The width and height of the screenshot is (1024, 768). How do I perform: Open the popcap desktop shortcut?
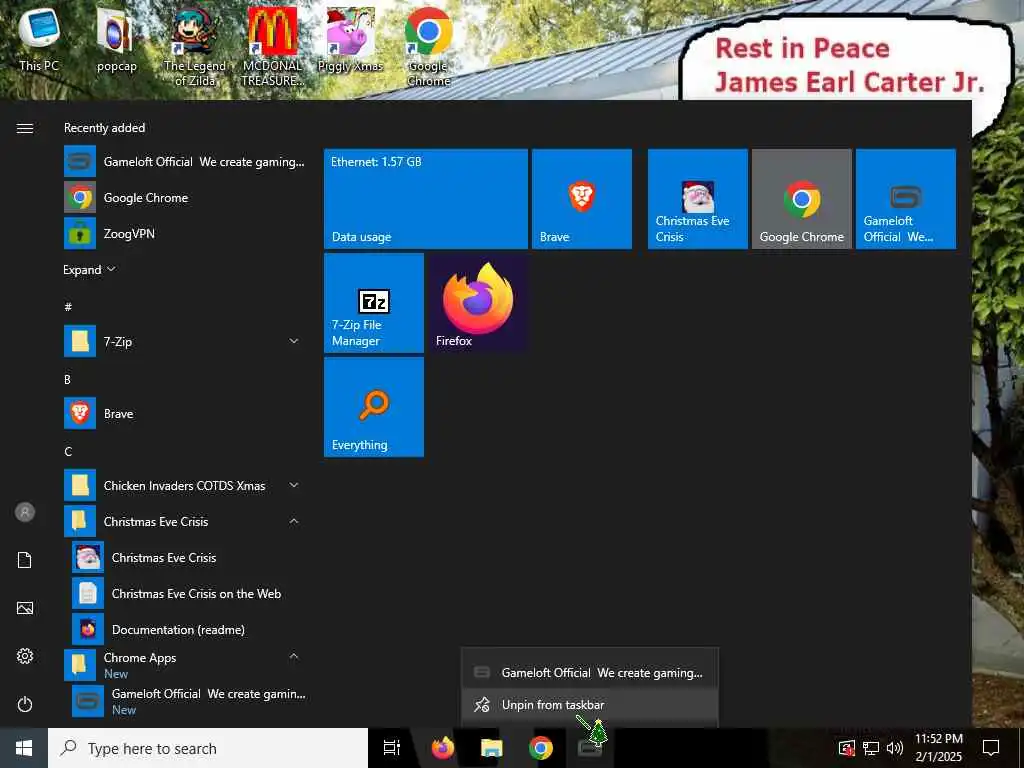116,38
